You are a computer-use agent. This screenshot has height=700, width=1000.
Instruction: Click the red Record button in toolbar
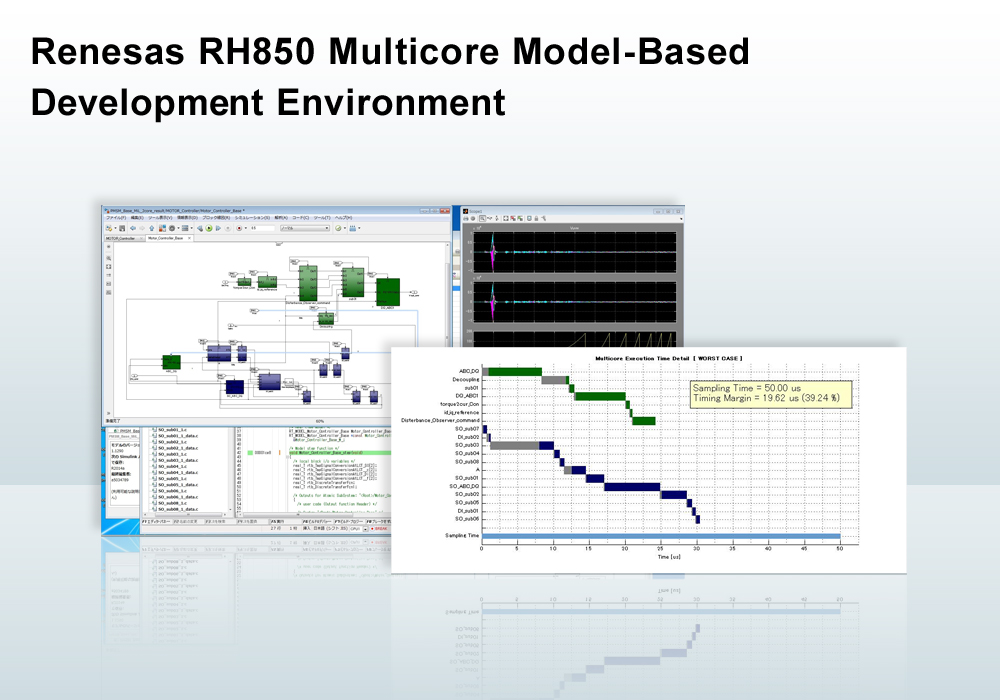pyautogui.click(x=241, y=228)
